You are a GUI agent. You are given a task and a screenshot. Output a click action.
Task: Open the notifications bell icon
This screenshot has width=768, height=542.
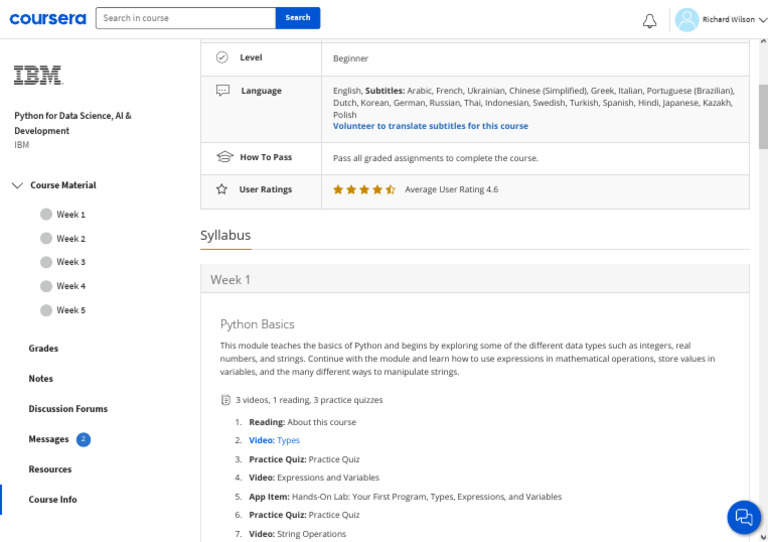(650, 20)
